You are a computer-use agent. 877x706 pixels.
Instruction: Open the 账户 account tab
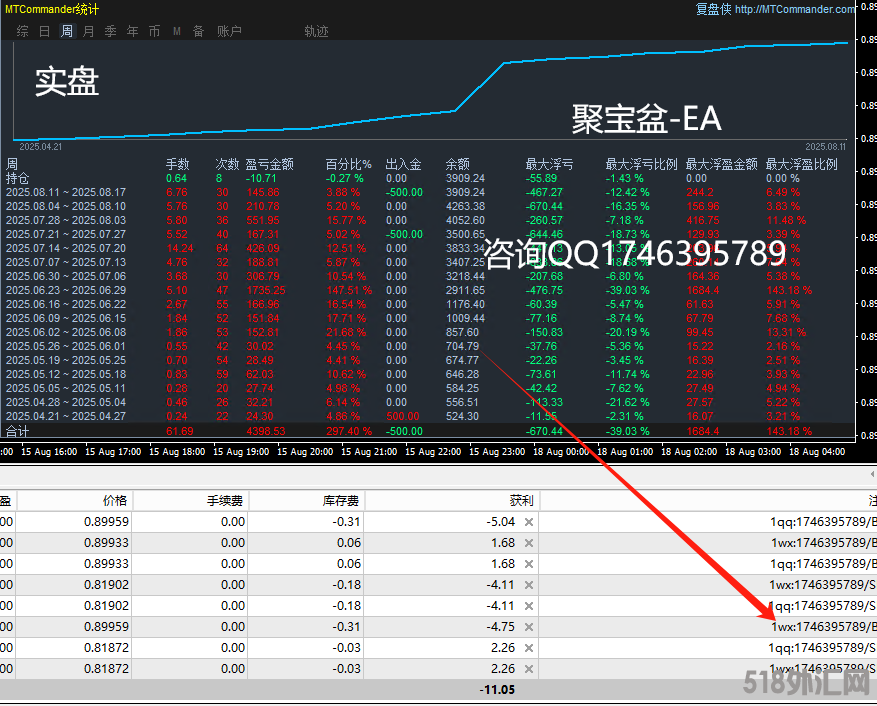click(x=229, y=31)
